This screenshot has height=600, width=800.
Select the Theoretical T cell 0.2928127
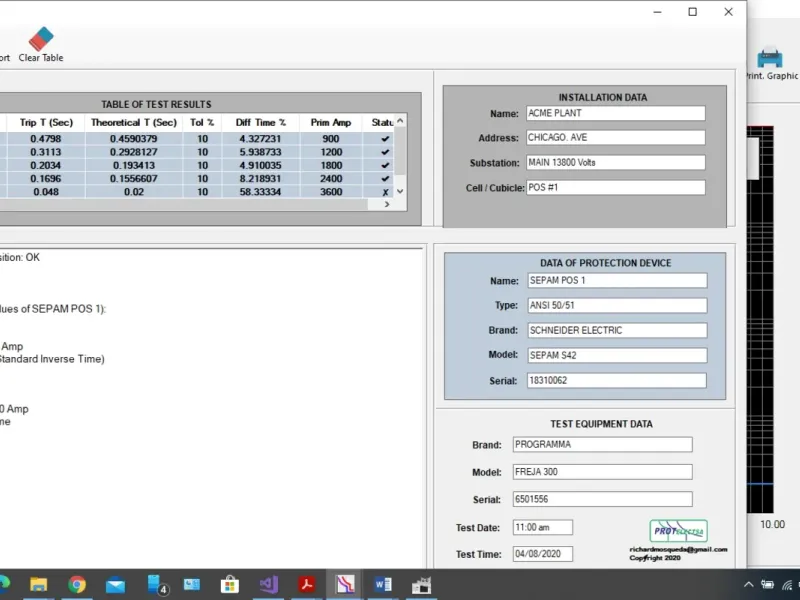(x=134, y=152)
